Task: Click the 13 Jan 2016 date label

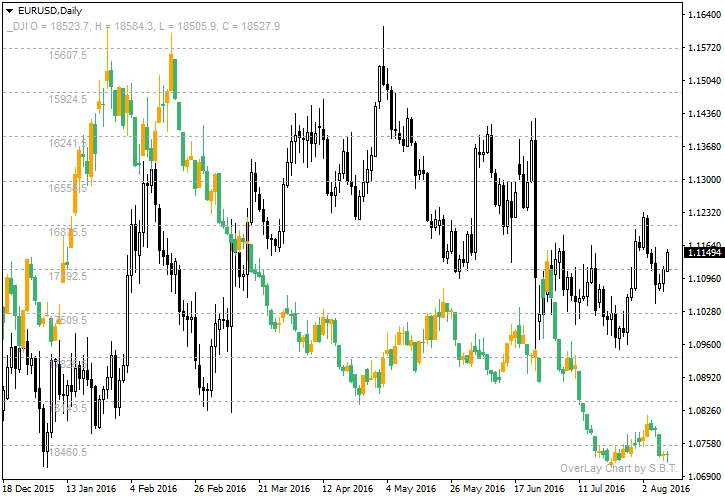Action: [x=91, y=489]
